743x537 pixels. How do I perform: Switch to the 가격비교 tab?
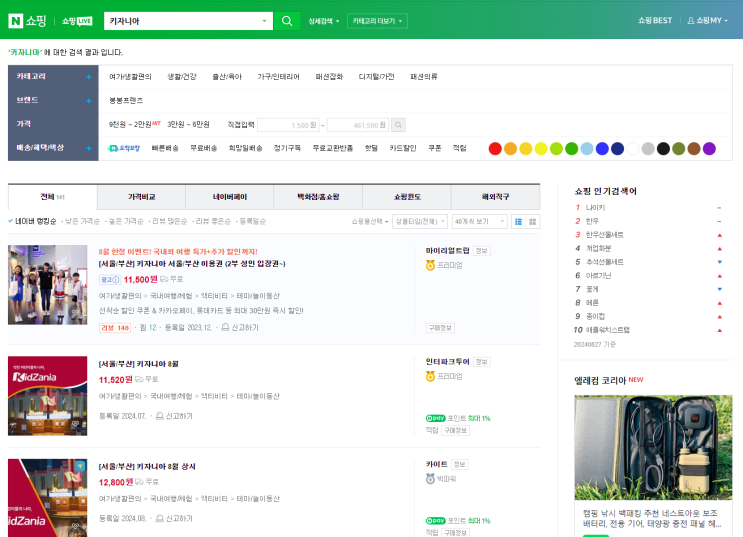click(141, 197)
